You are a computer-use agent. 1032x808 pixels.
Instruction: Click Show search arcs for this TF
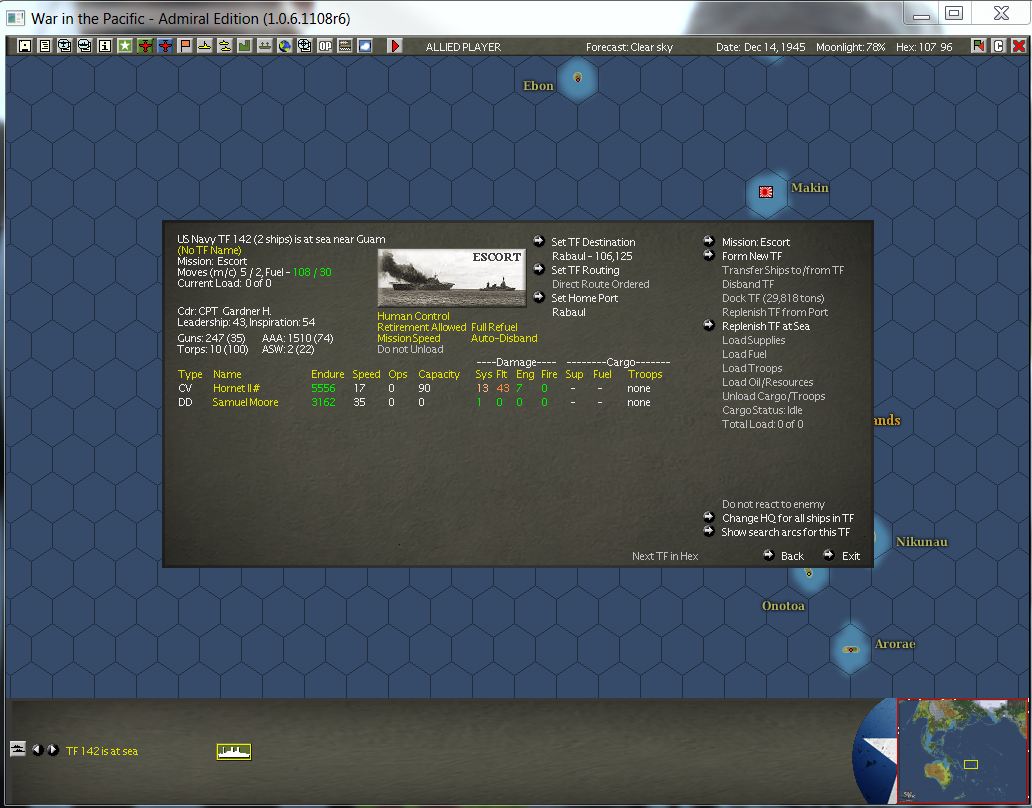click(785, 532)
